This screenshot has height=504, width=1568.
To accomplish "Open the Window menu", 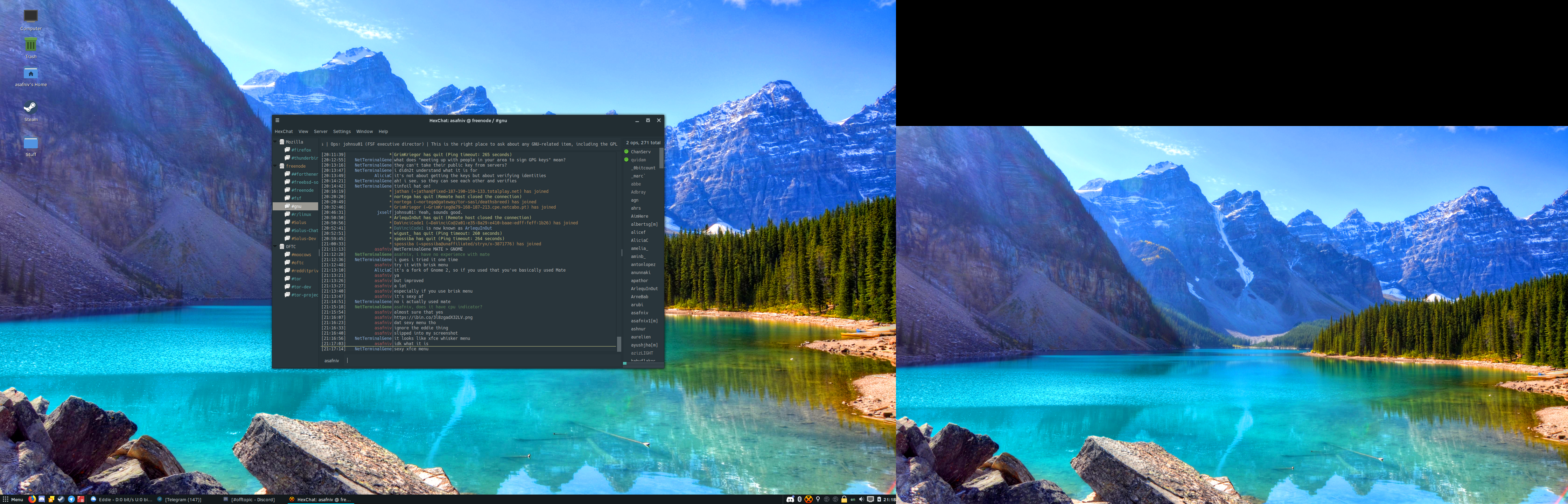I will point(365,132).
